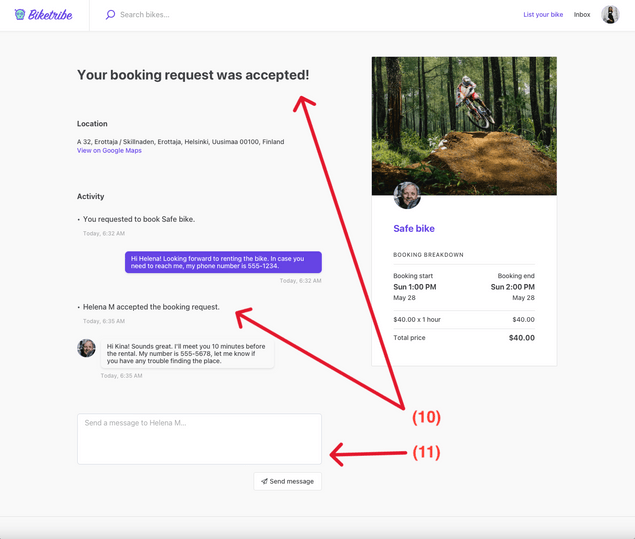
Task: Click the Erottaja location address text
Action: pyautogui.click(x=180, y=142)
